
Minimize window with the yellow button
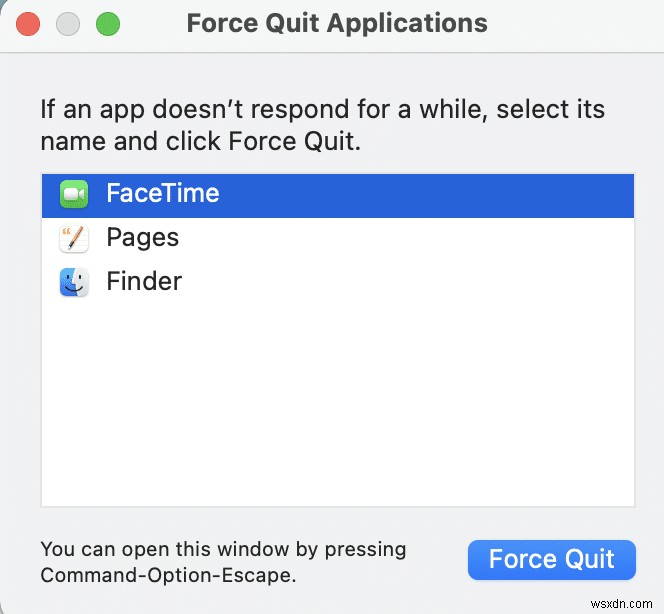click(68, 23)
